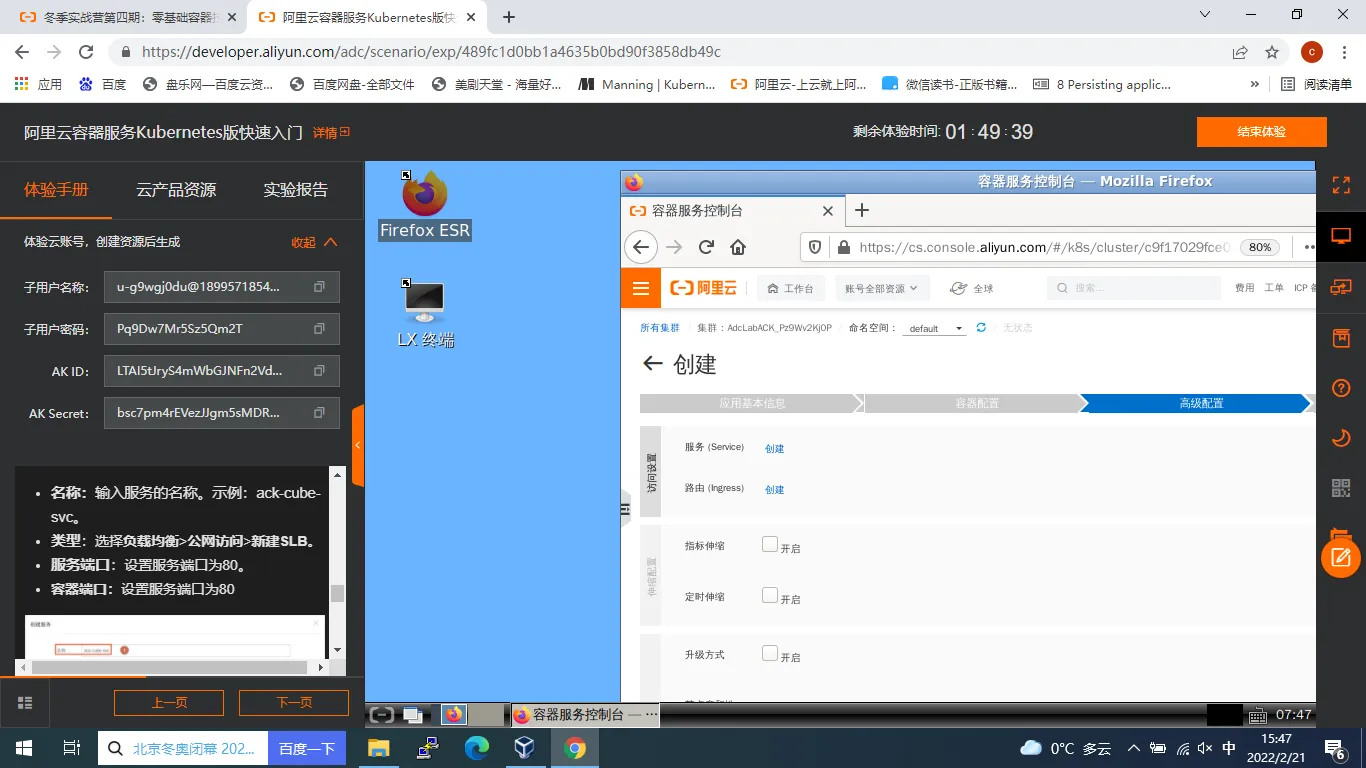Click the refresh icon beside namespace
Image resolution: width=1366 pixels, height=768 pixels.
[981, 328]
